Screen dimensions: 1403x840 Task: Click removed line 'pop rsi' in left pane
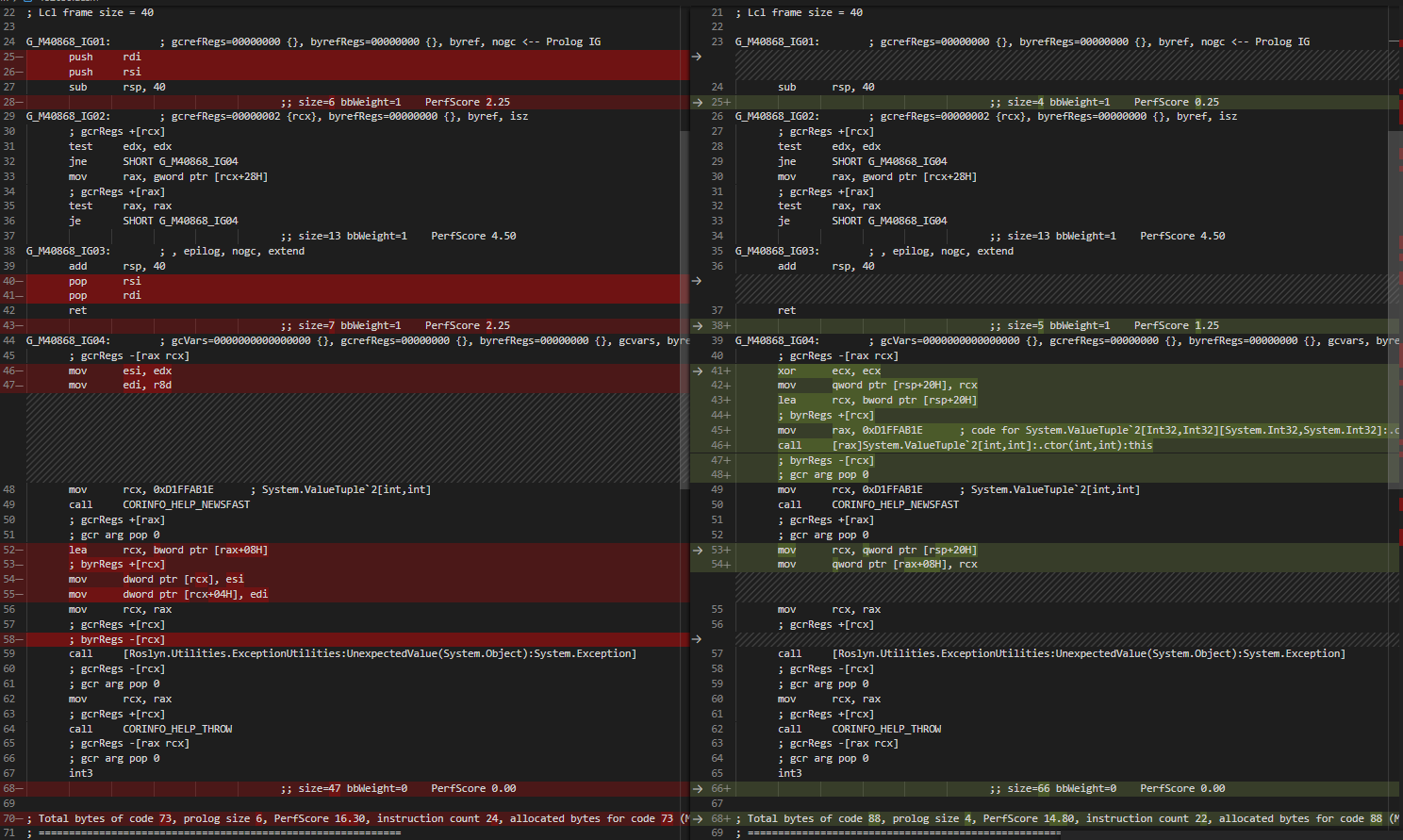pyautogui.click(x=105, y=281)
